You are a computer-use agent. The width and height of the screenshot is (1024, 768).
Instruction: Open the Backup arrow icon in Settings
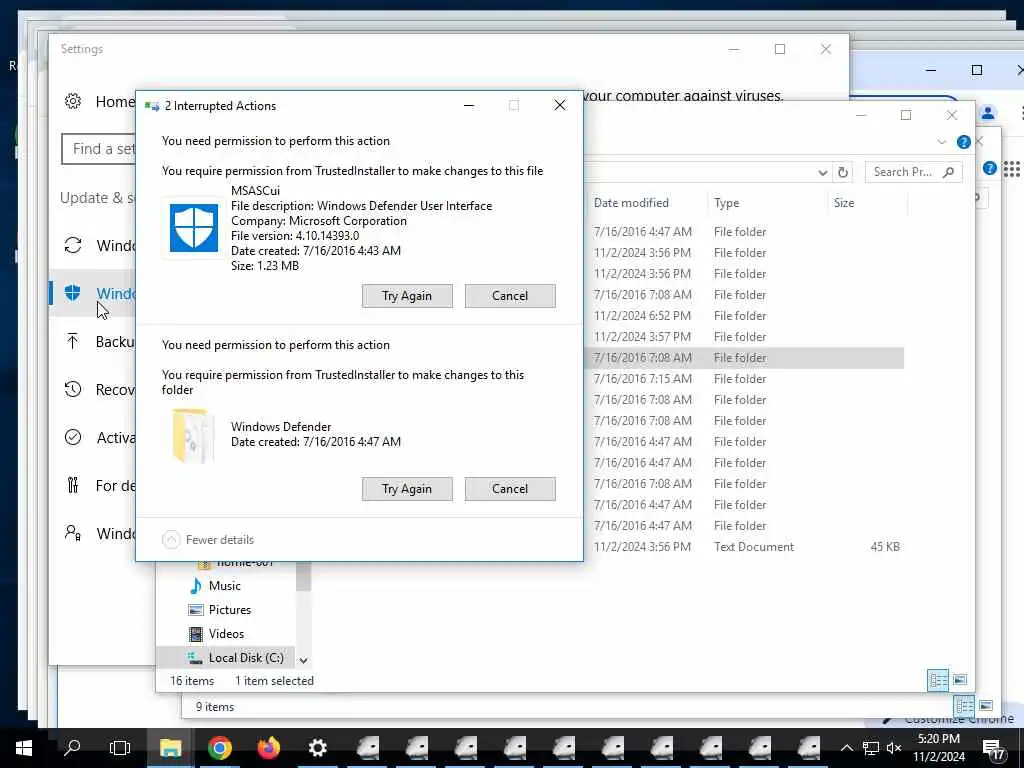pos(72,341)
